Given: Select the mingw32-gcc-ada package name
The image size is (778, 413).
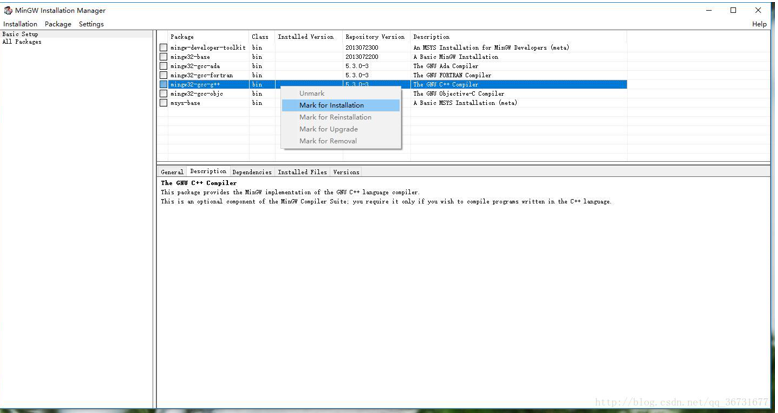Looking at the screenshot, I should tap(195, 66).
